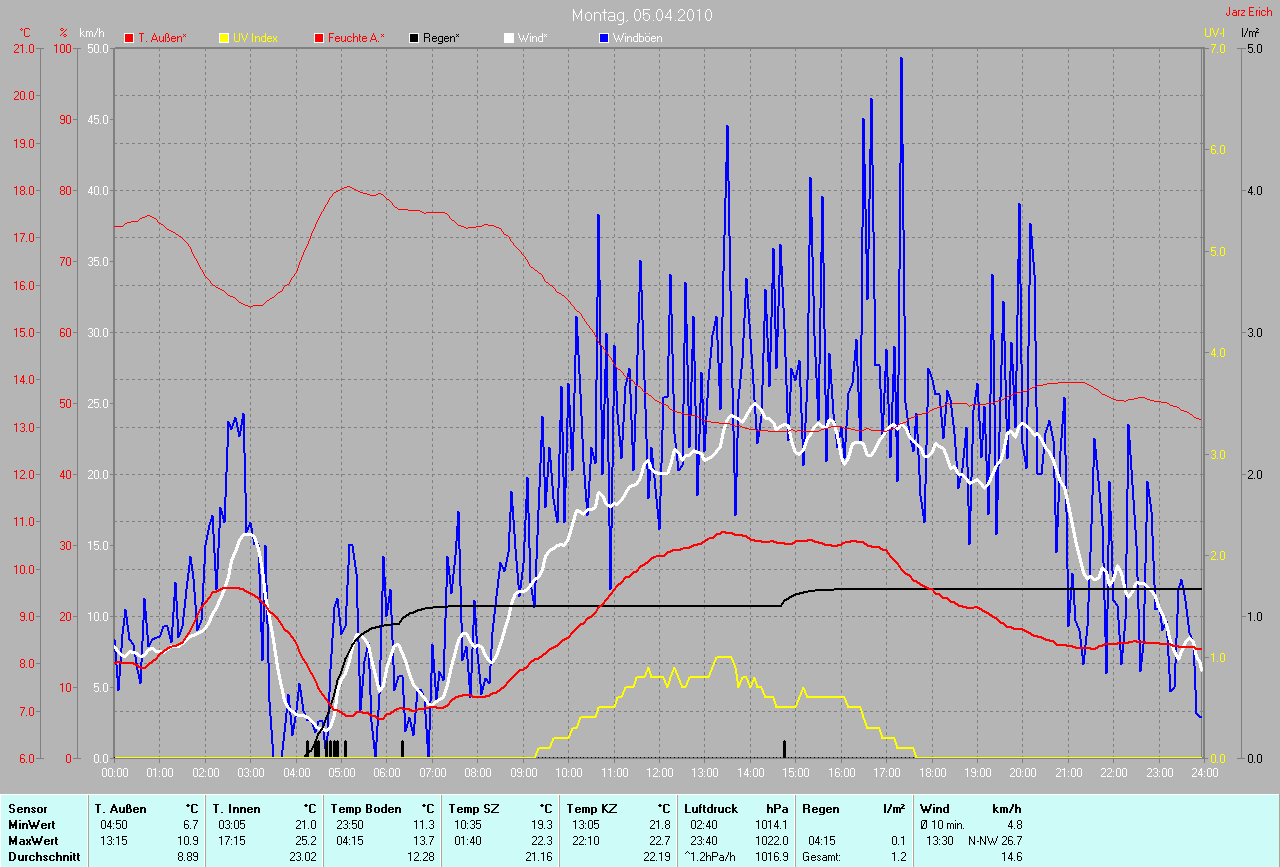Image resolution: width=1280 pixels, height=867 pixels.
Task: Click the '24:00' time axis label
Action: [x=1204, y=772]
